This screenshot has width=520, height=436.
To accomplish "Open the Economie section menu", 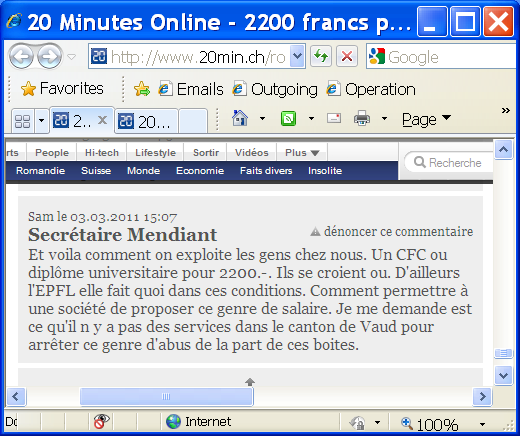I will (200, 171).
